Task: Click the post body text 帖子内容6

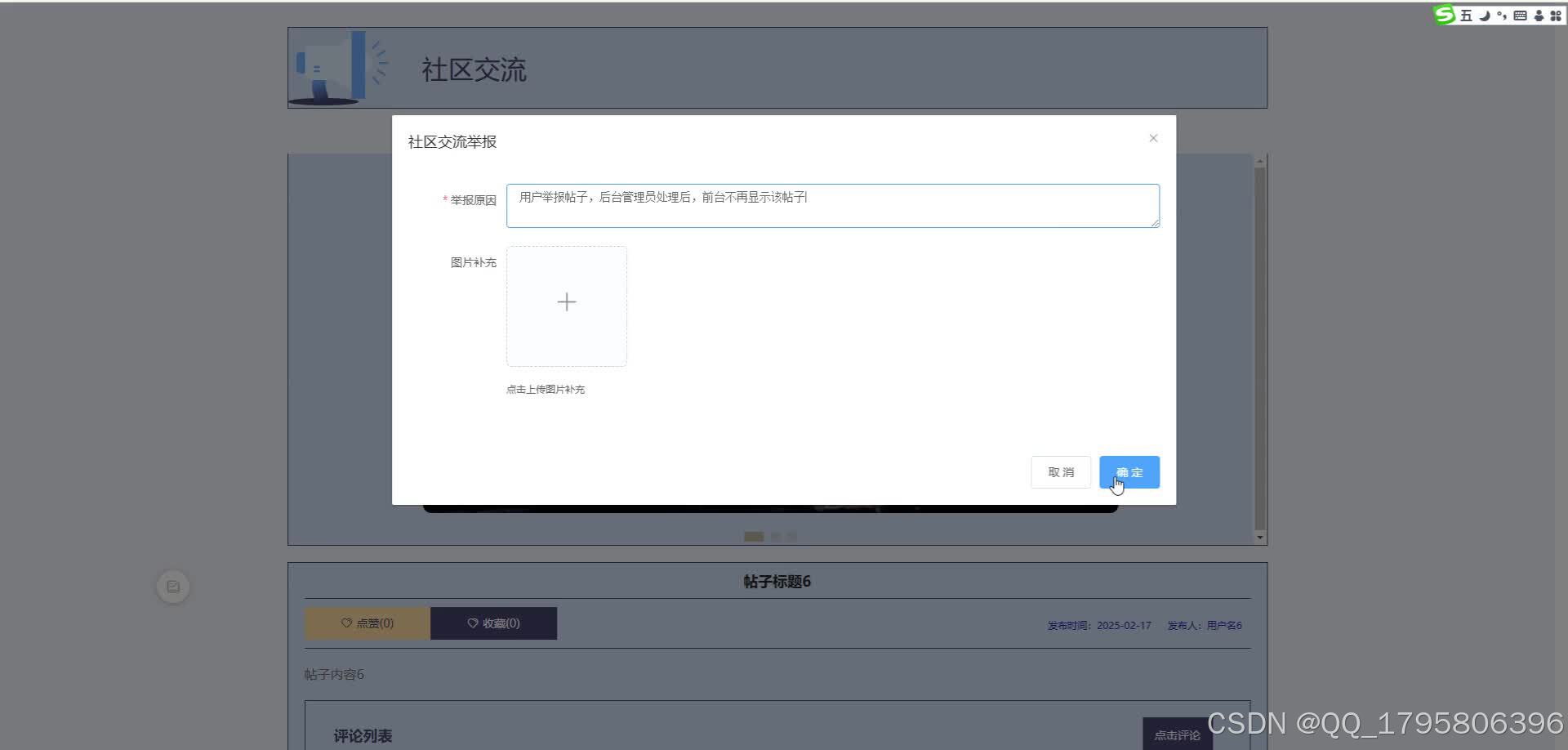Action: (334, 675)
